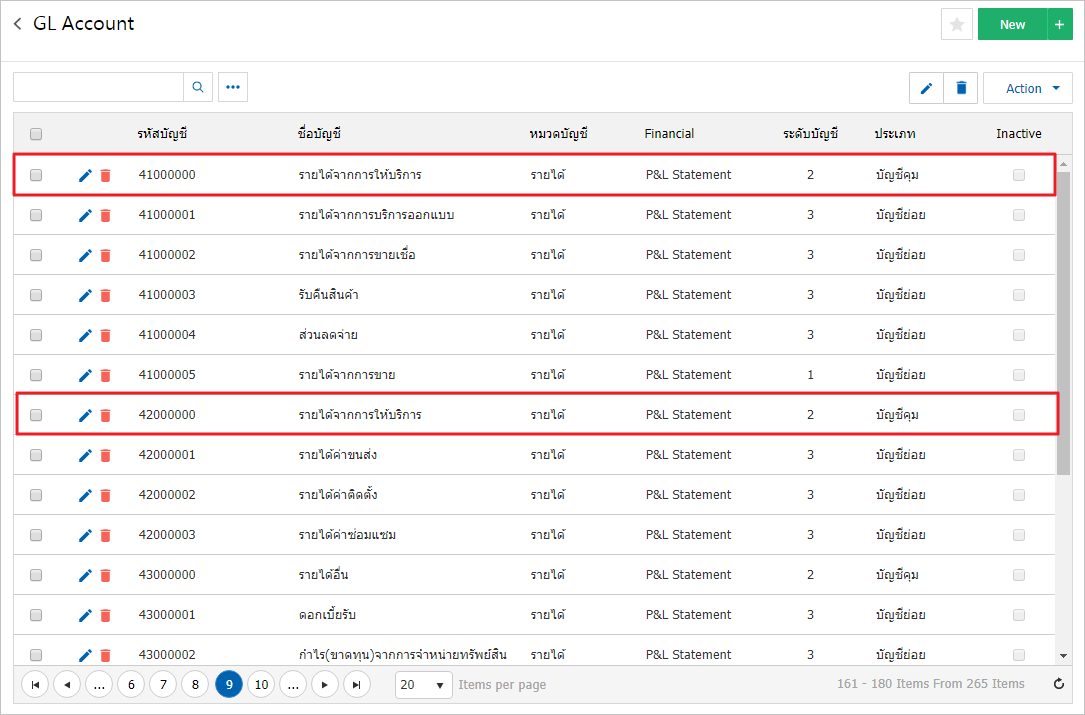Expand the New button plus dropdown
The height and width of the screenshot is (715, 1085).
pos(1059,25)
